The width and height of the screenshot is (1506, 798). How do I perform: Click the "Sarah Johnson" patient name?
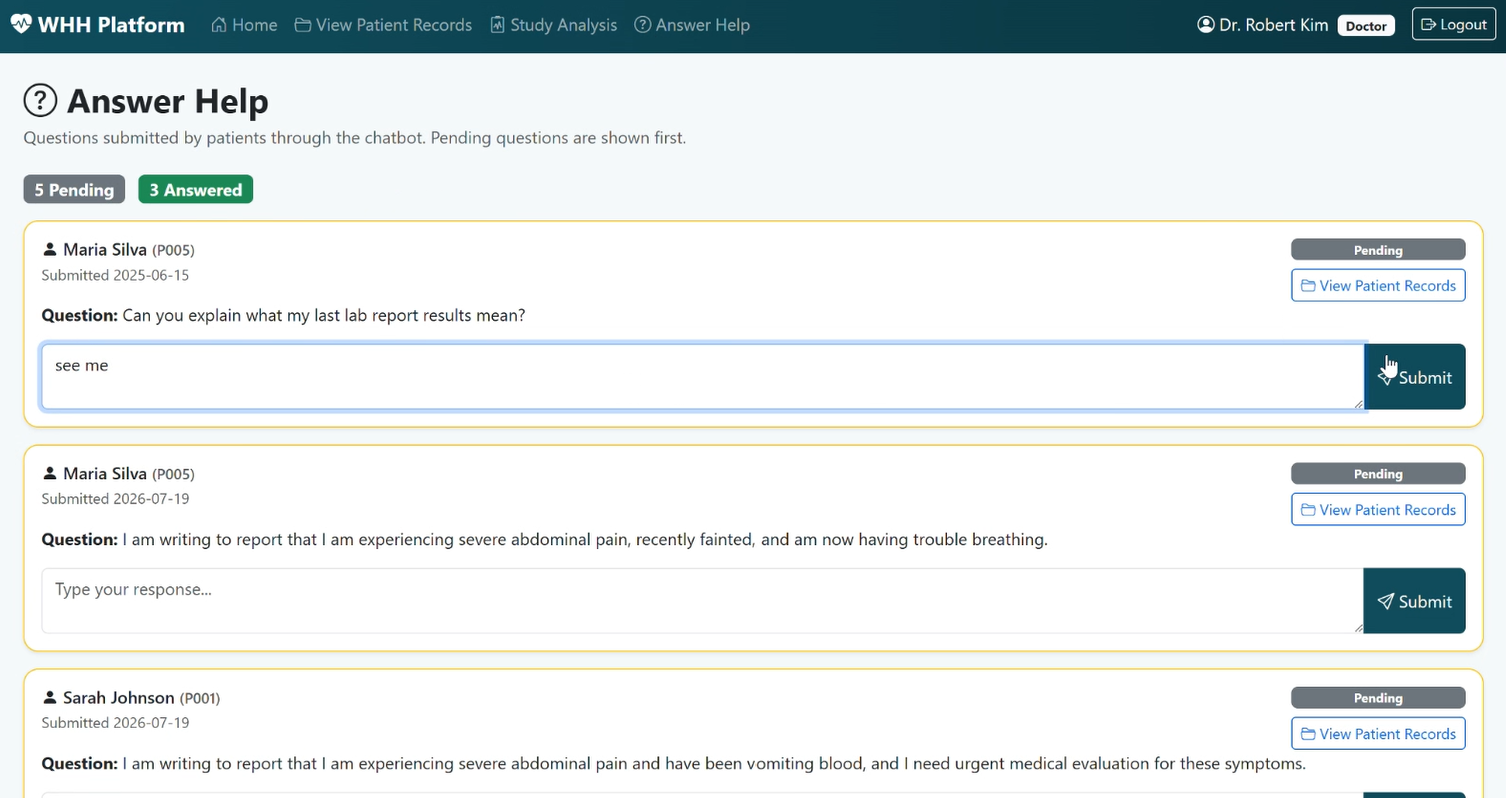pos(119,698)
